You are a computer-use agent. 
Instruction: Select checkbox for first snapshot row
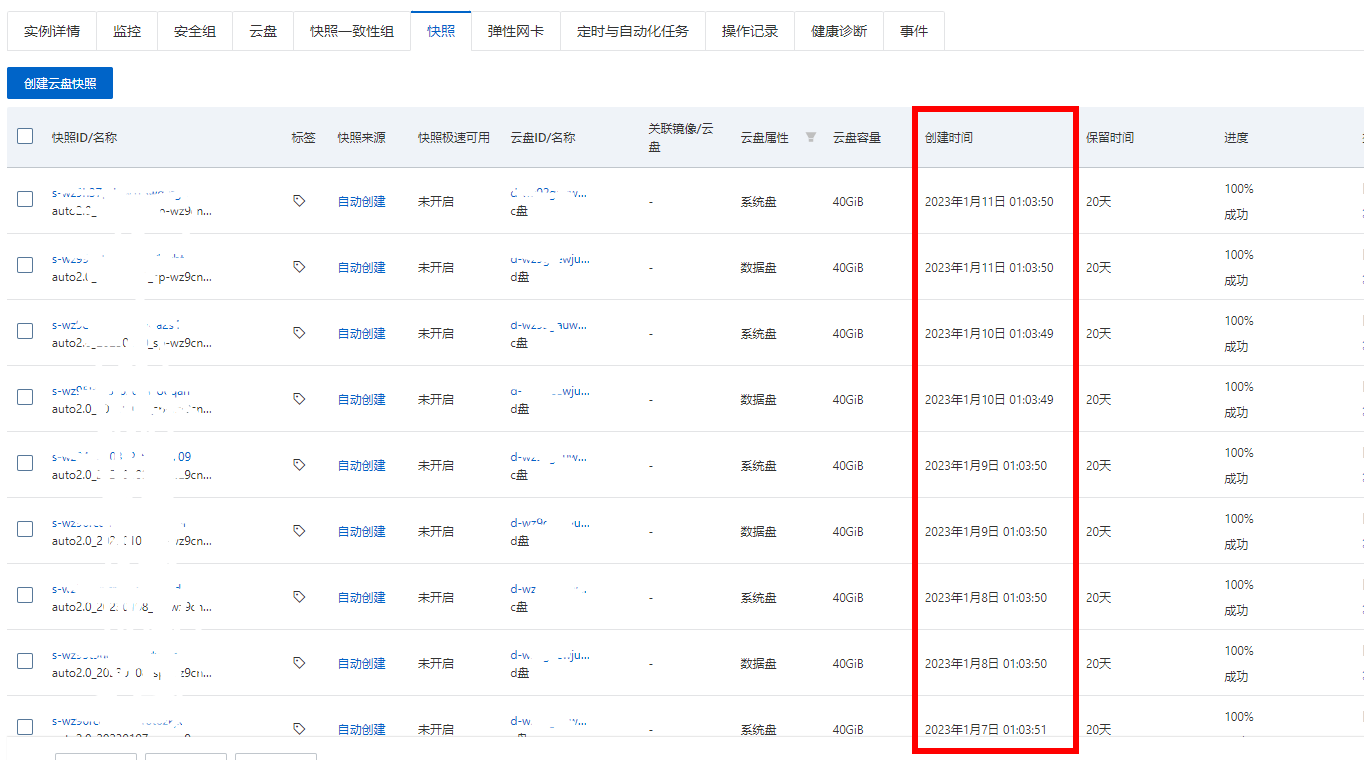[25, 199]
